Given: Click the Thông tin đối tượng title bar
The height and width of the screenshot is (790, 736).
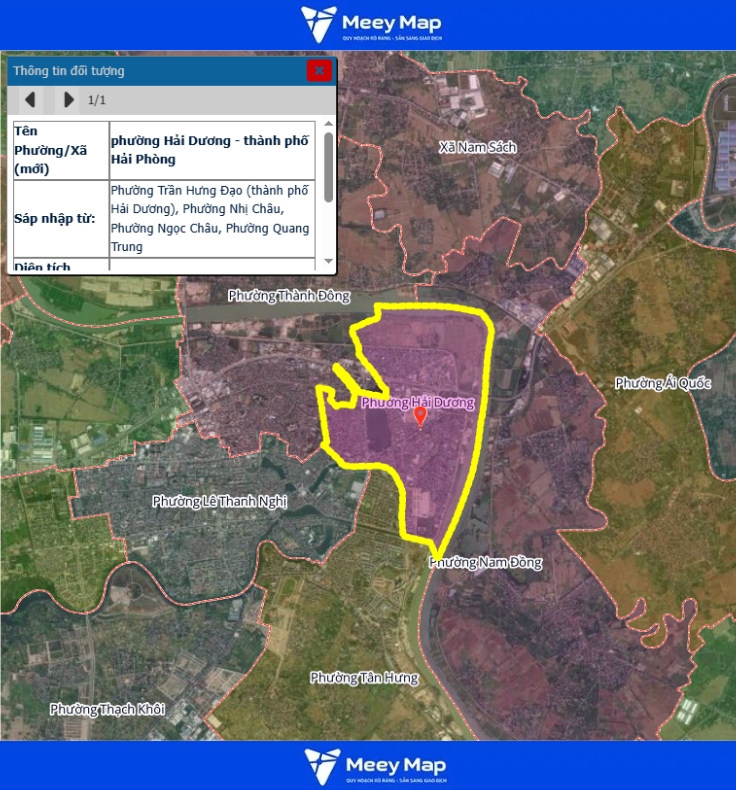Looking at the screenshot, I should click(x=150, y=71).
